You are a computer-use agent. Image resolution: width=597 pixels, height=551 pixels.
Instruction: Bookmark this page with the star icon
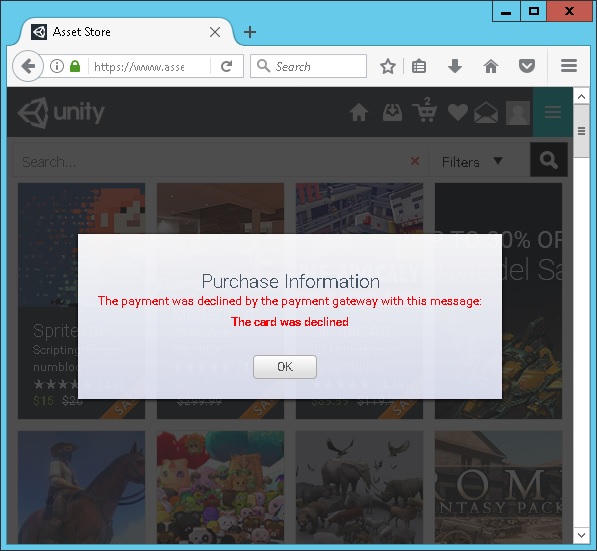[388, 66]
